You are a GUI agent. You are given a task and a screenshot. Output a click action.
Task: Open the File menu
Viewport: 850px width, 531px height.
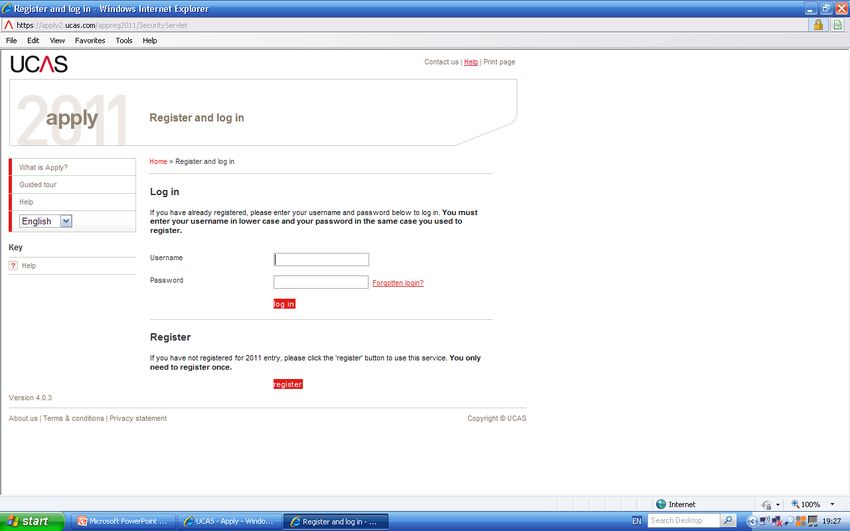pyautogui.click(x=11, y=41)
